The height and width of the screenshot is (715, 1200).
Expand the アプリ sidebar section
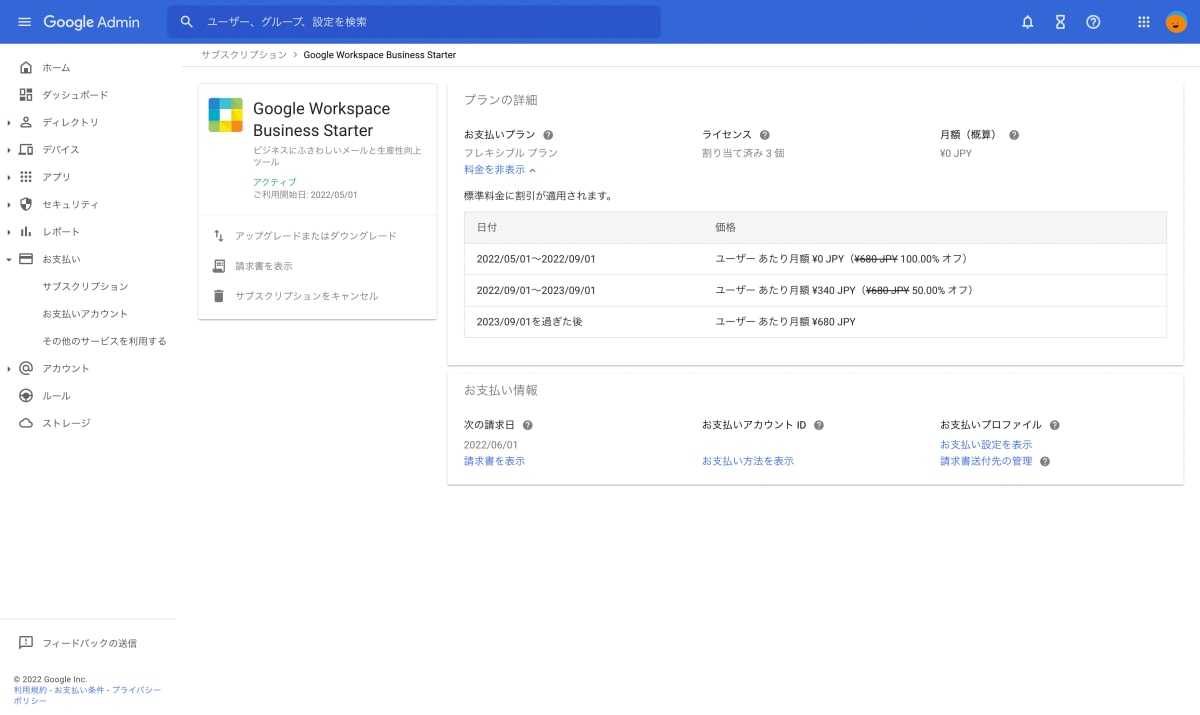(x=8, y=177)
